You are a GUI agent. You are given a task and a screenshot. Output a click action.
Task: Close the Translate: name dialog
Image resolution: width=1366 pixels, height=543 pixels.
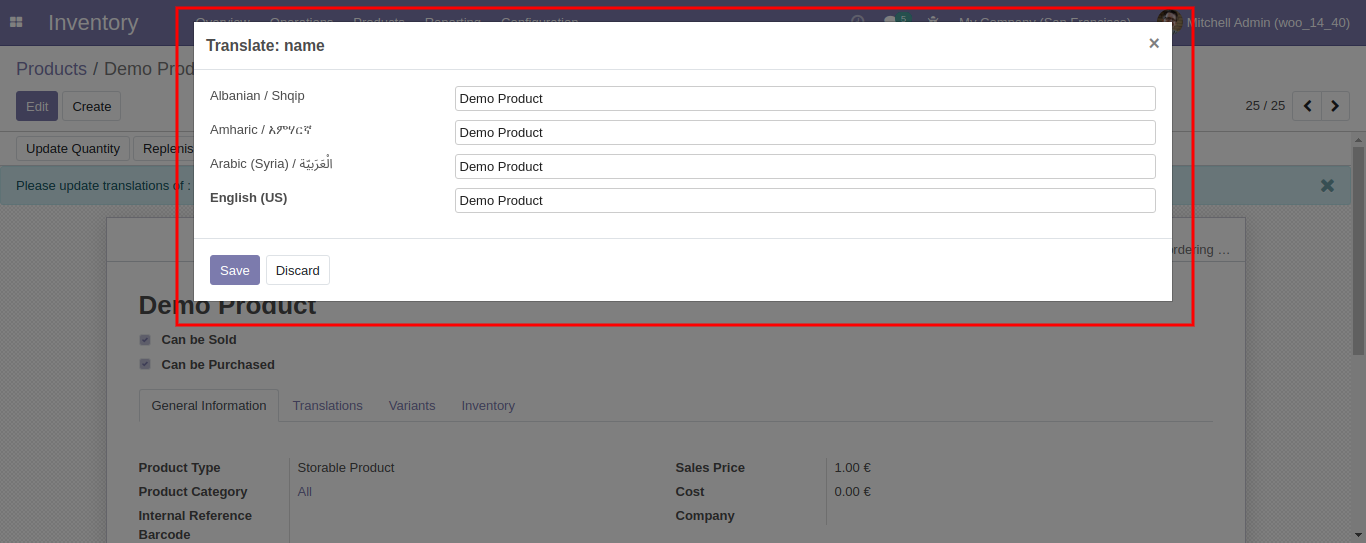(x=1153, y=43)
